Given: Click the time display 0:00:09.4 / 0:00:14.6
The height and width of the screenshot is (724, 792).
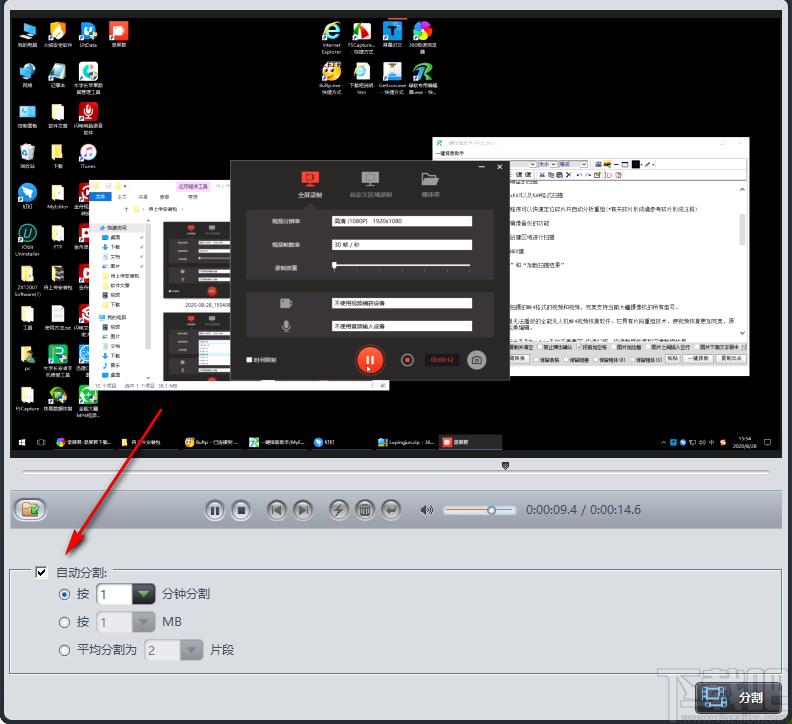Looking at the screenshot, I should click(583, 510).
